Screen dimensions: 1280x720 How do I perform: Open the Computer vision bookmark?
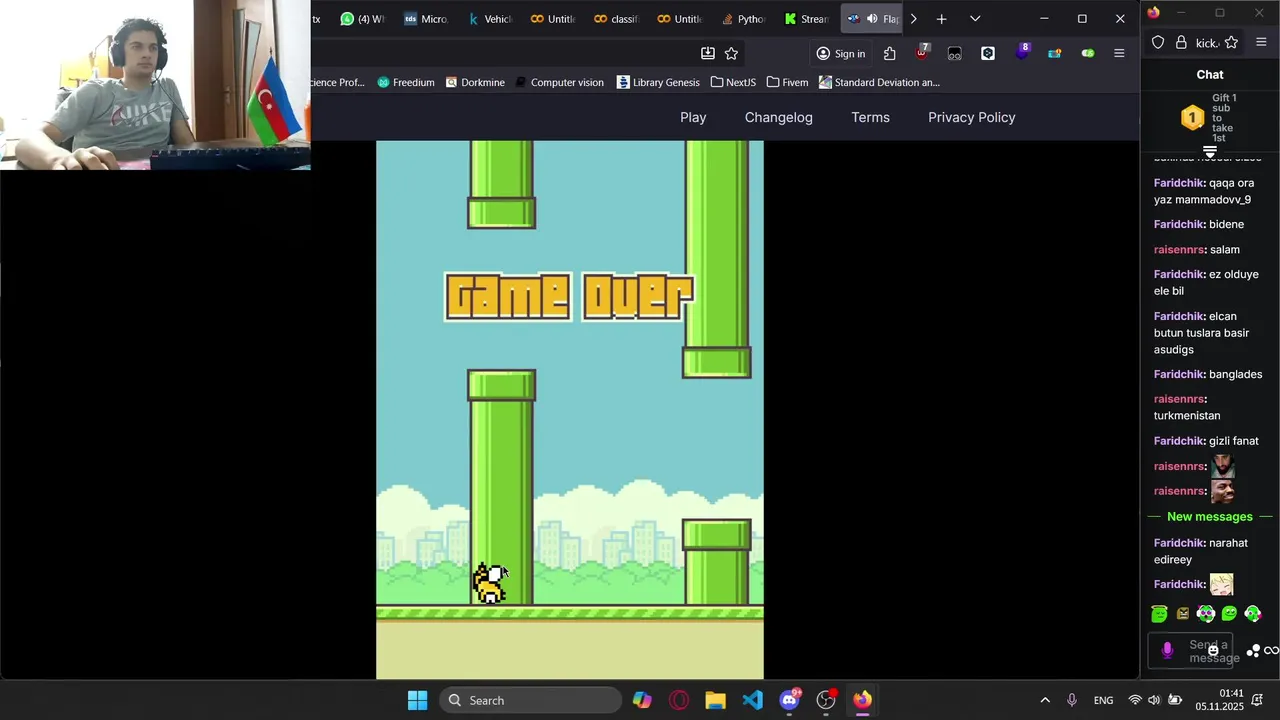[x=559, y=82]
